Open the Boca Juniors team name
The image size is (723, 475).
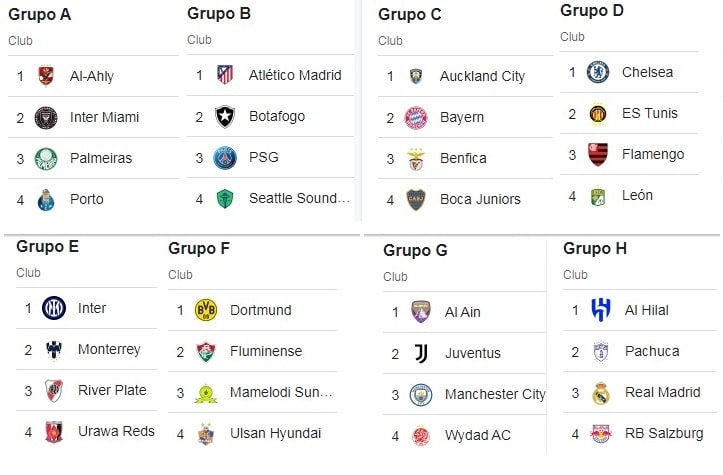[480, 199]
